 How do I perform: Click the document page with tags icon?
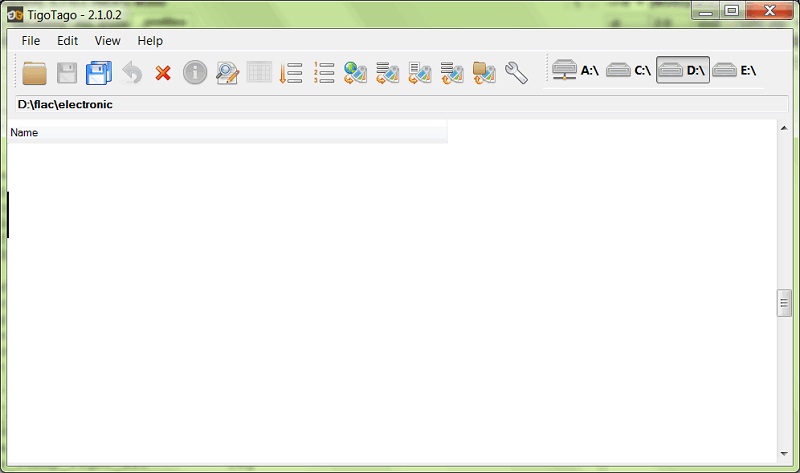(420, 73)
